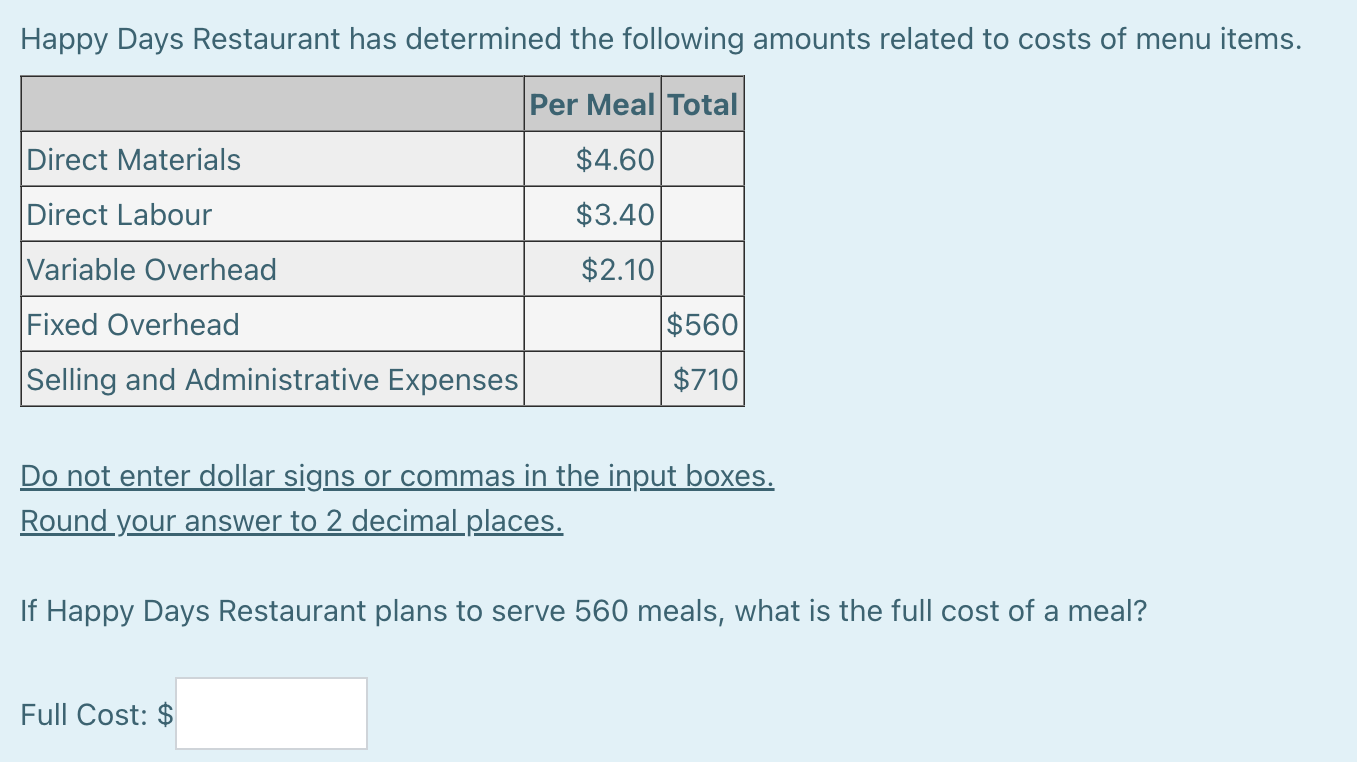Click the rounding instruction underlined text
This screenshot has width=1357, height=762.
290,520
